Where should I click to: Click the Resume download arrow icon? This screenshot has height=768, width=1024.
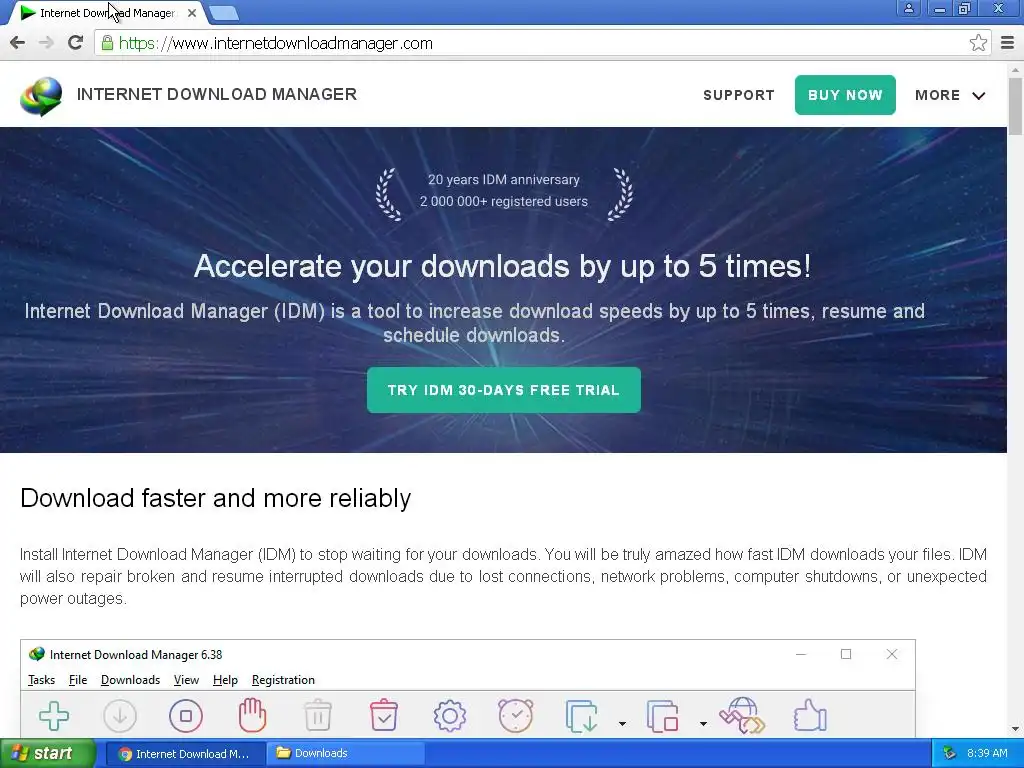[x=120, y=716]
